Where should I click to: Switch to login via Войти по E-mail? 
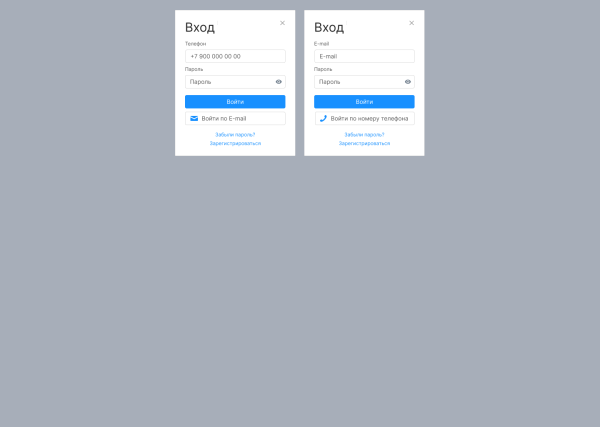coord(235,119)
